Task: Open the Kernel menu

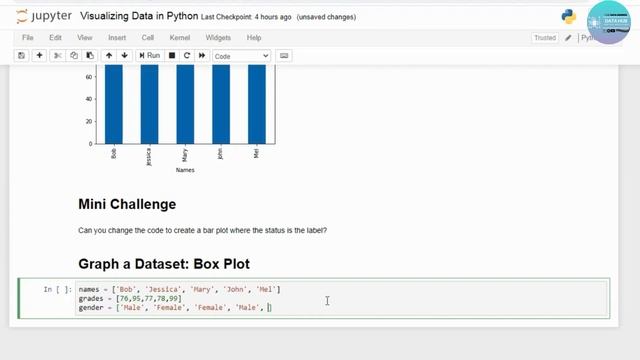Action: pos(180,38)
